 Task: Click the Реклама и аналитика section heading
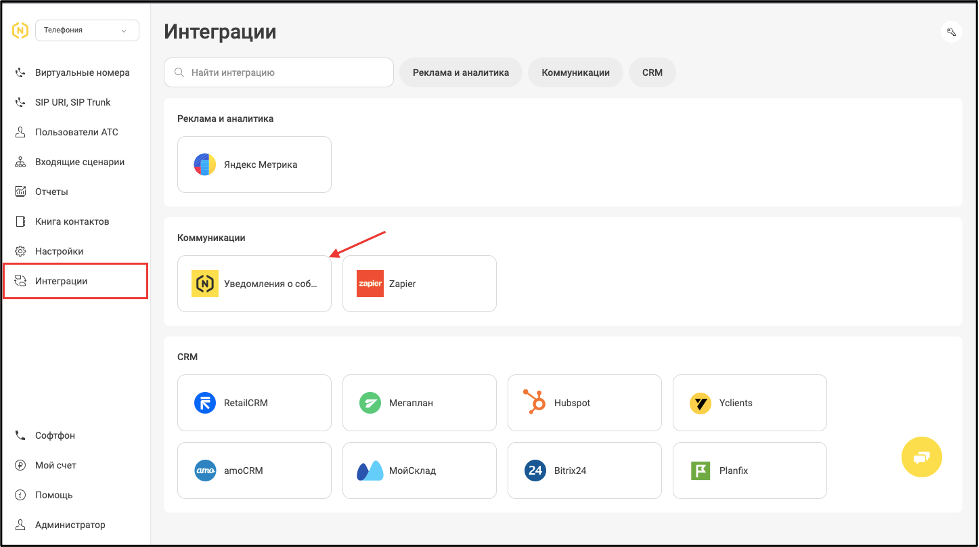225,119
